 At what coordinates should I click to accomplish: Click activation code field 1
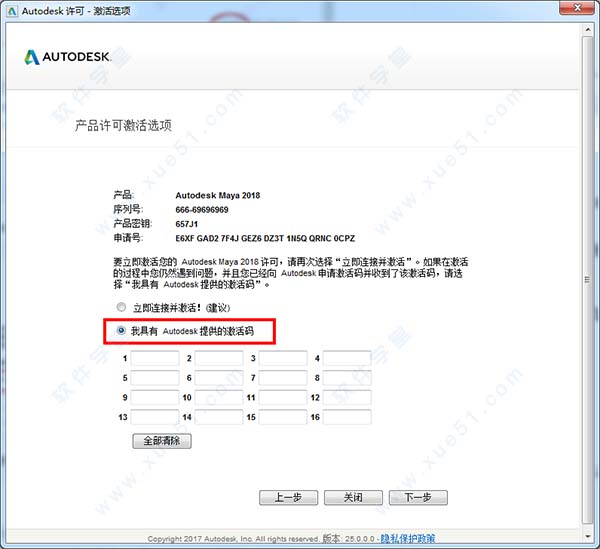[155, 358]
